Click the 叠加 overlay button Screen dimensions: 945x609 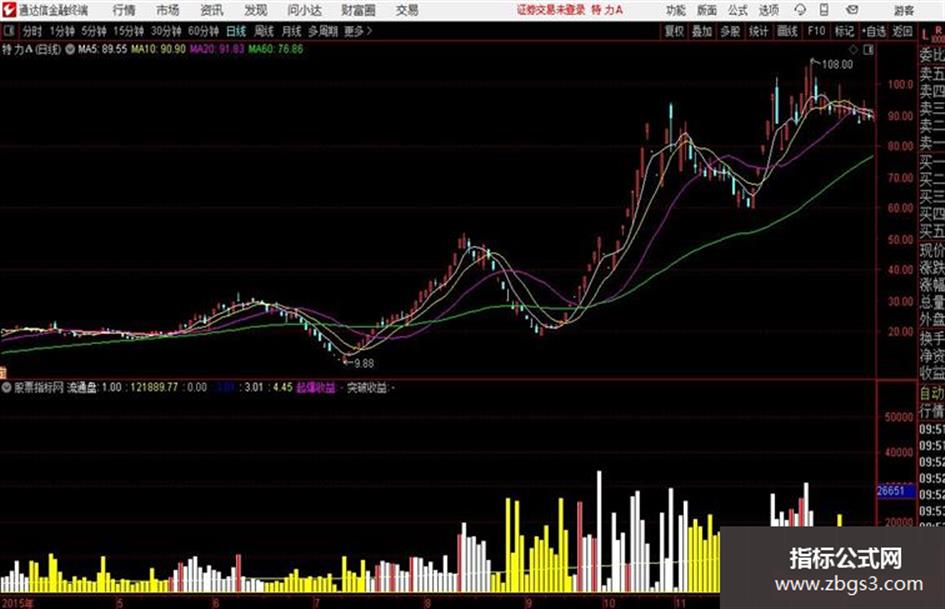pos(702,31)
